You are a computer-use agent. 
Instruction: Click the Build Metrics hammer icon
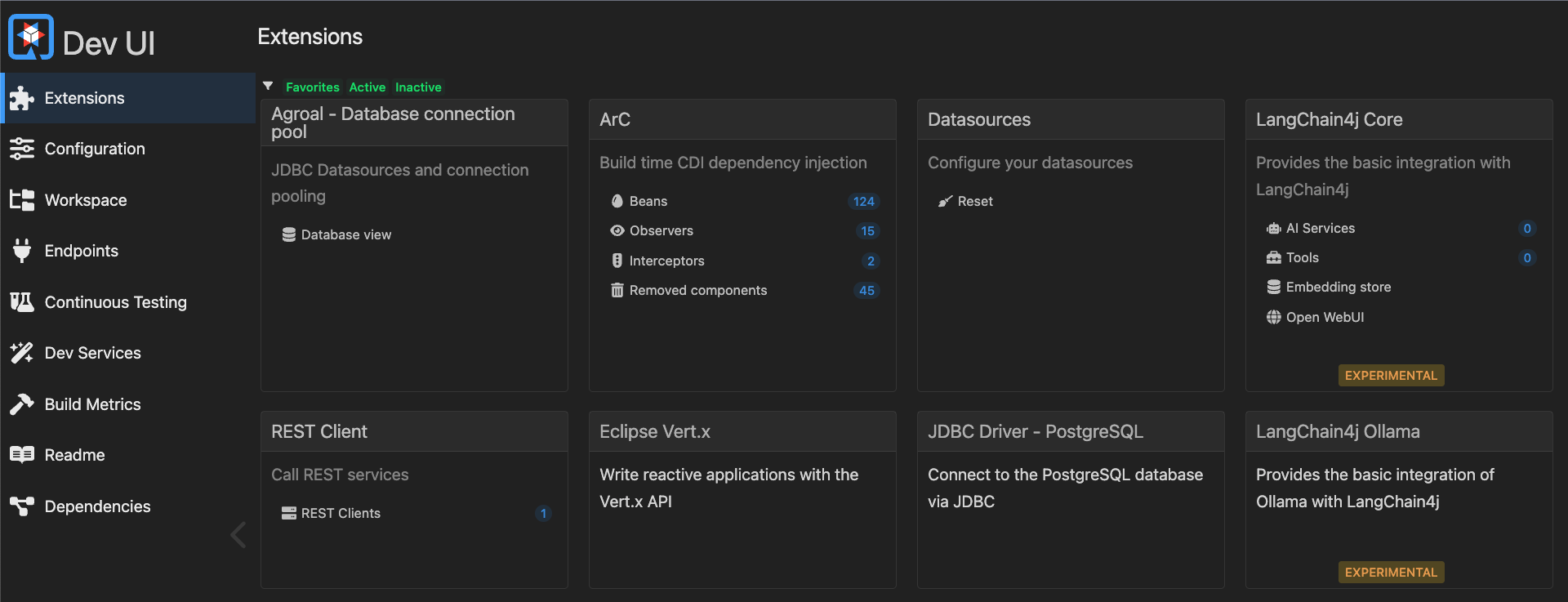pyautogui.click(x=22, y=404)
